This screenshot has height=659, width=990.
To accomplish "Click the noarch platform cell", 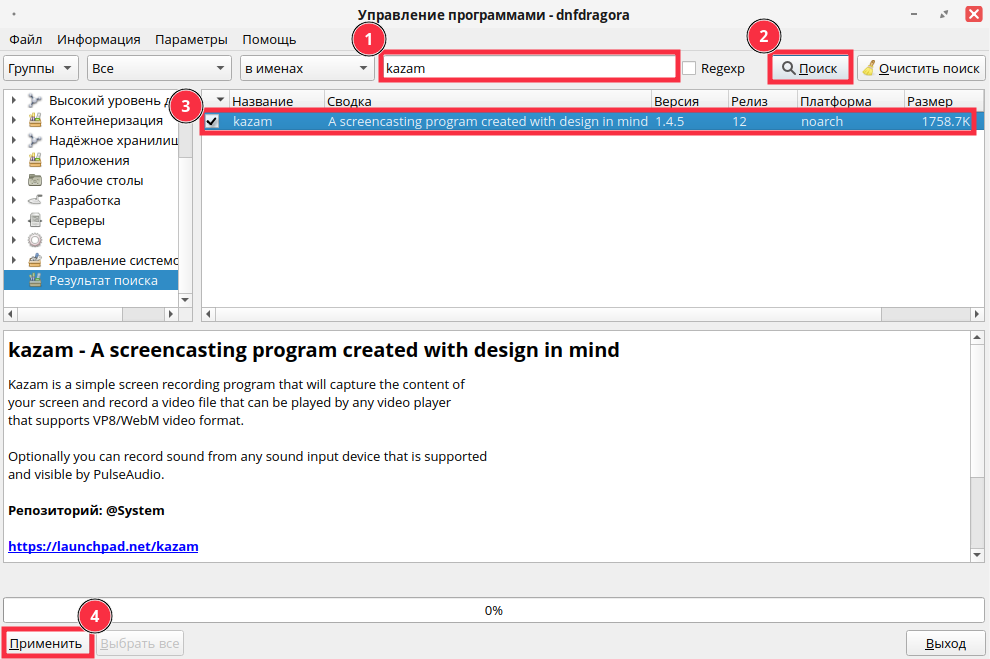I will [821, 121].
